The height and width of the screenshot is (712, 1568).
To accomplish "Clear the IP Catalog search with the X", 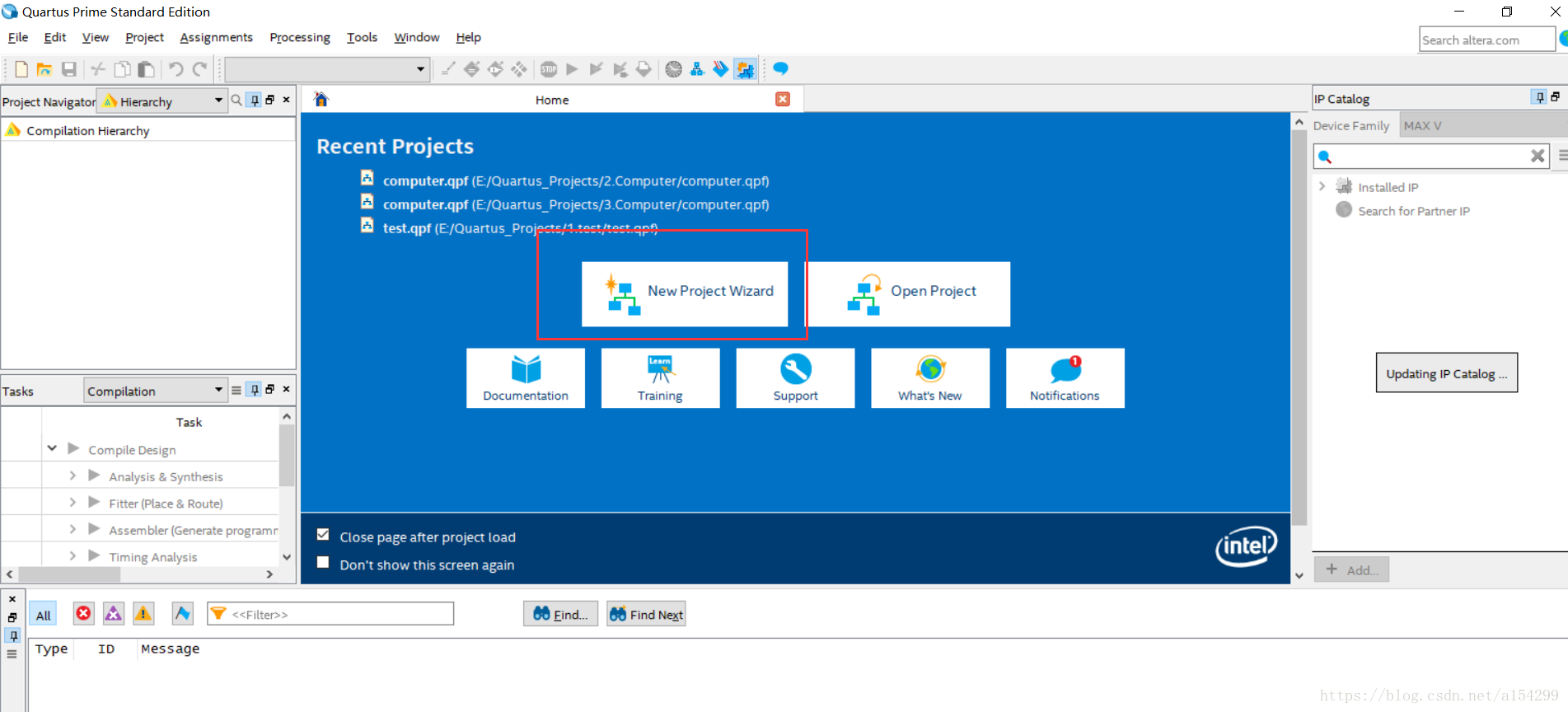I will point(1538,156).
